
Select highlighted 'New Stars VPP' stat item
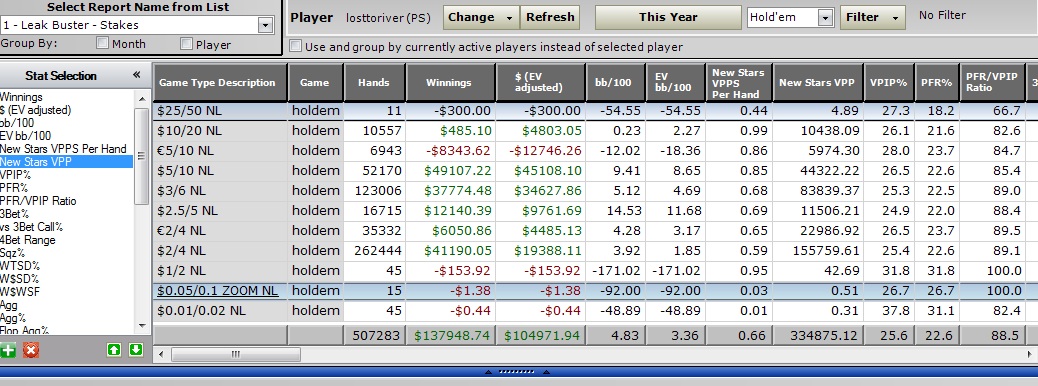click(66, 162)
